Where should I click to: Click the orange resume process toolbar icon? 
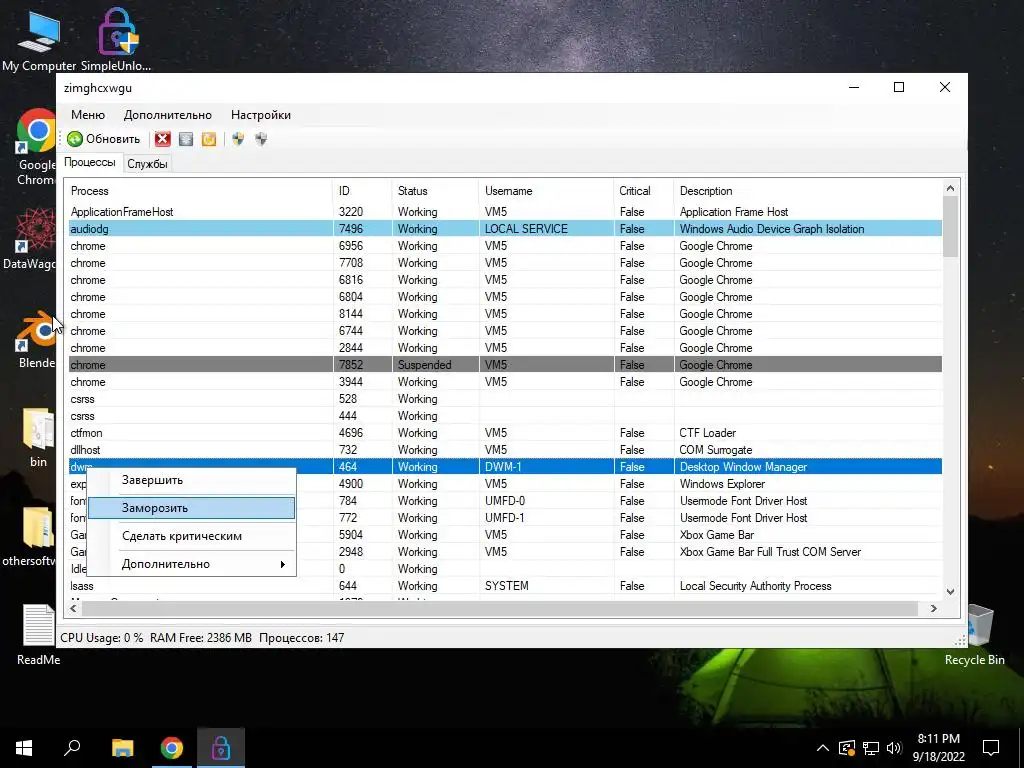tap(209, 139)
